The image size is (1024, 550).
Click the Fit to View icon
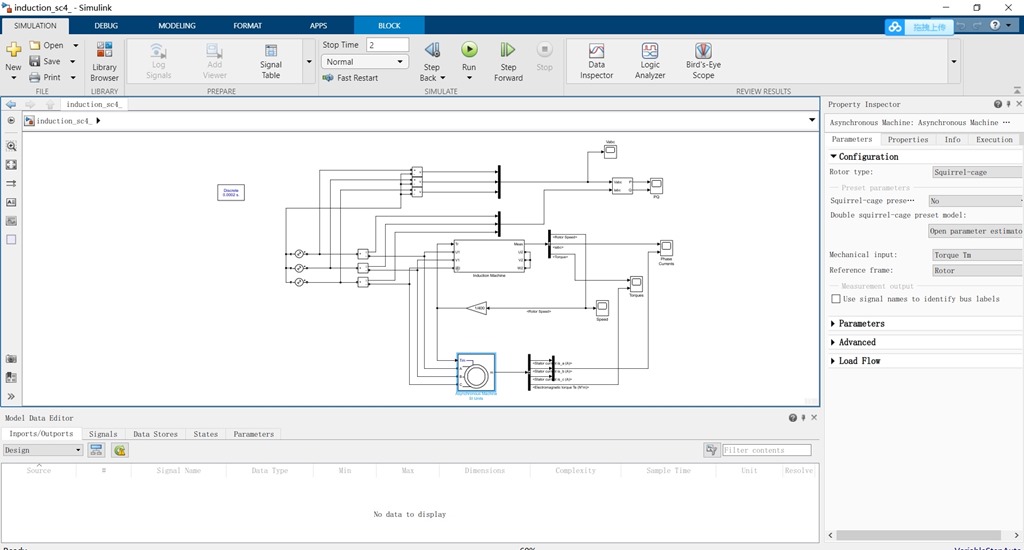pos(11,165)
